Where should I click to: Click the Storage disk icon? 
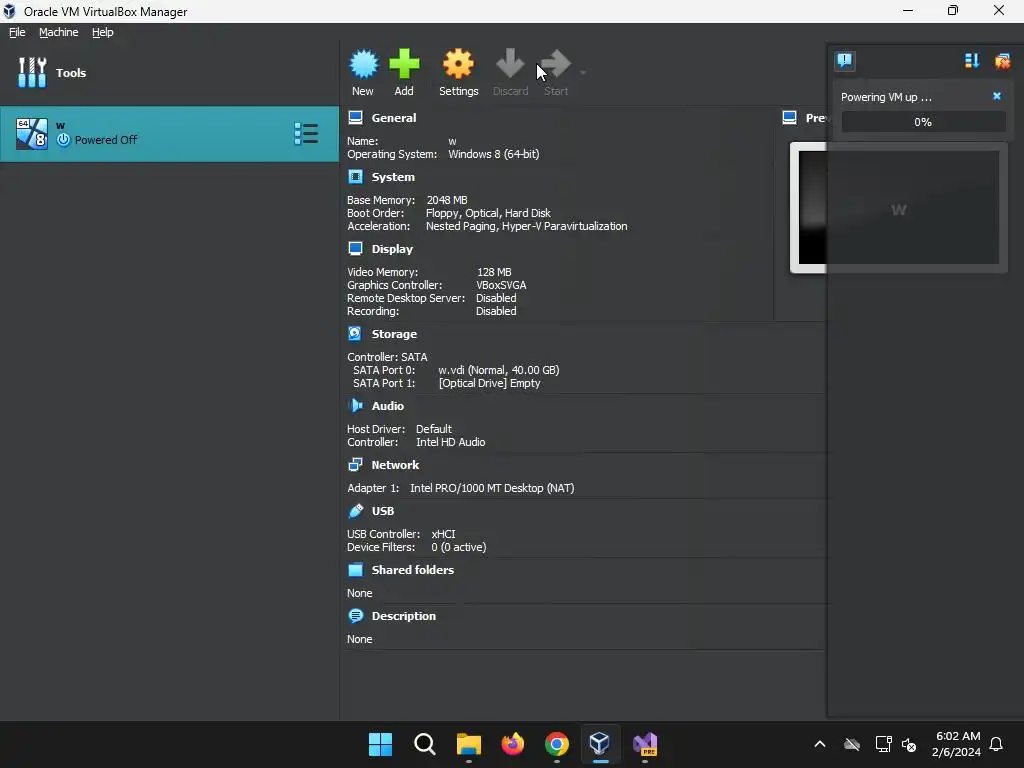coord(355,334)
